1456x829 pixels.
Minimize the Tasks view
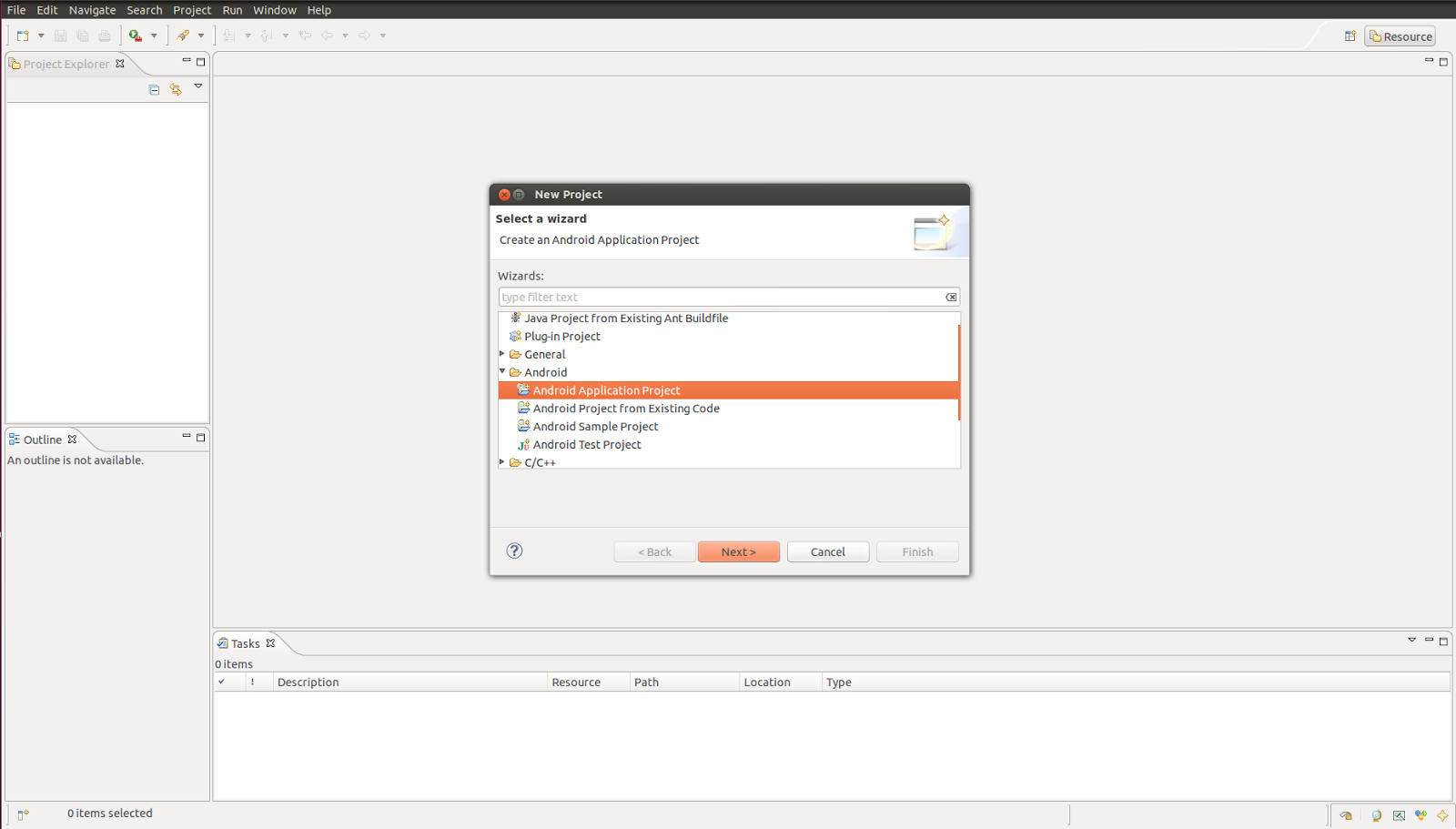[1428, 641]
